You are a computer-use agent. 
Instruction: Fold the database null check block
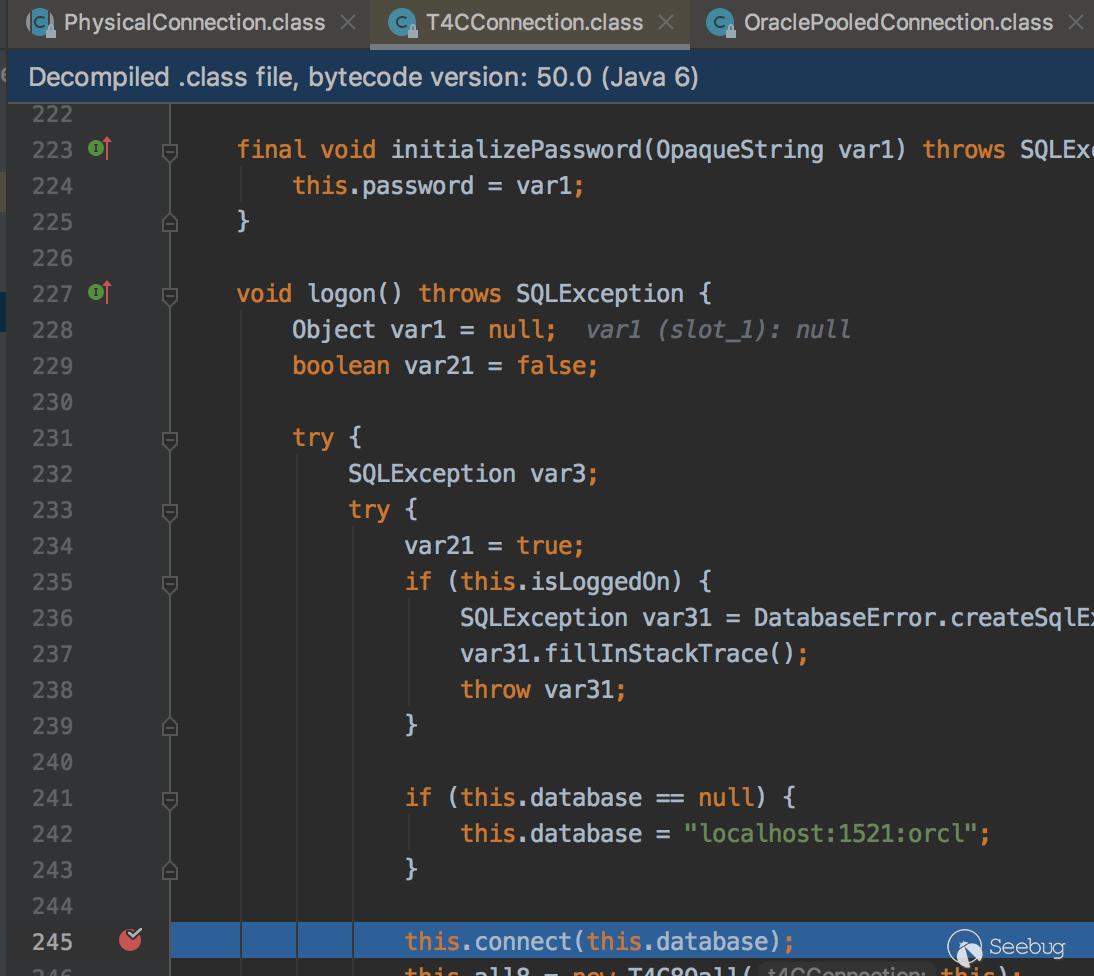pos(170,799)
